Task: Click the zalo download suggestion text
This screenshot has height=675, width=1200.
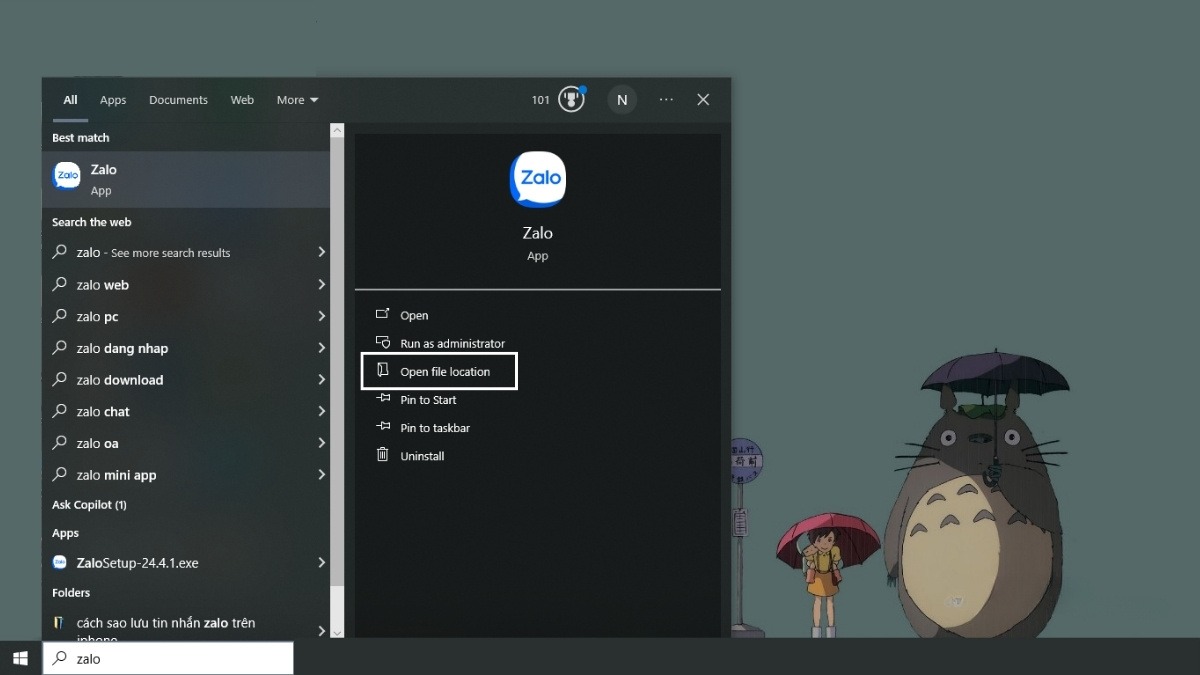Action: tap(119, 380)
